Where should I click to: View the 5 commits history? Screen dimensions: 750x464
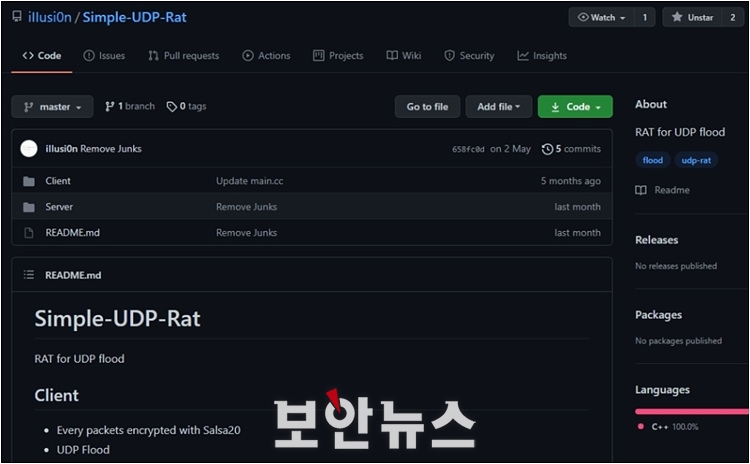point(571,149)
